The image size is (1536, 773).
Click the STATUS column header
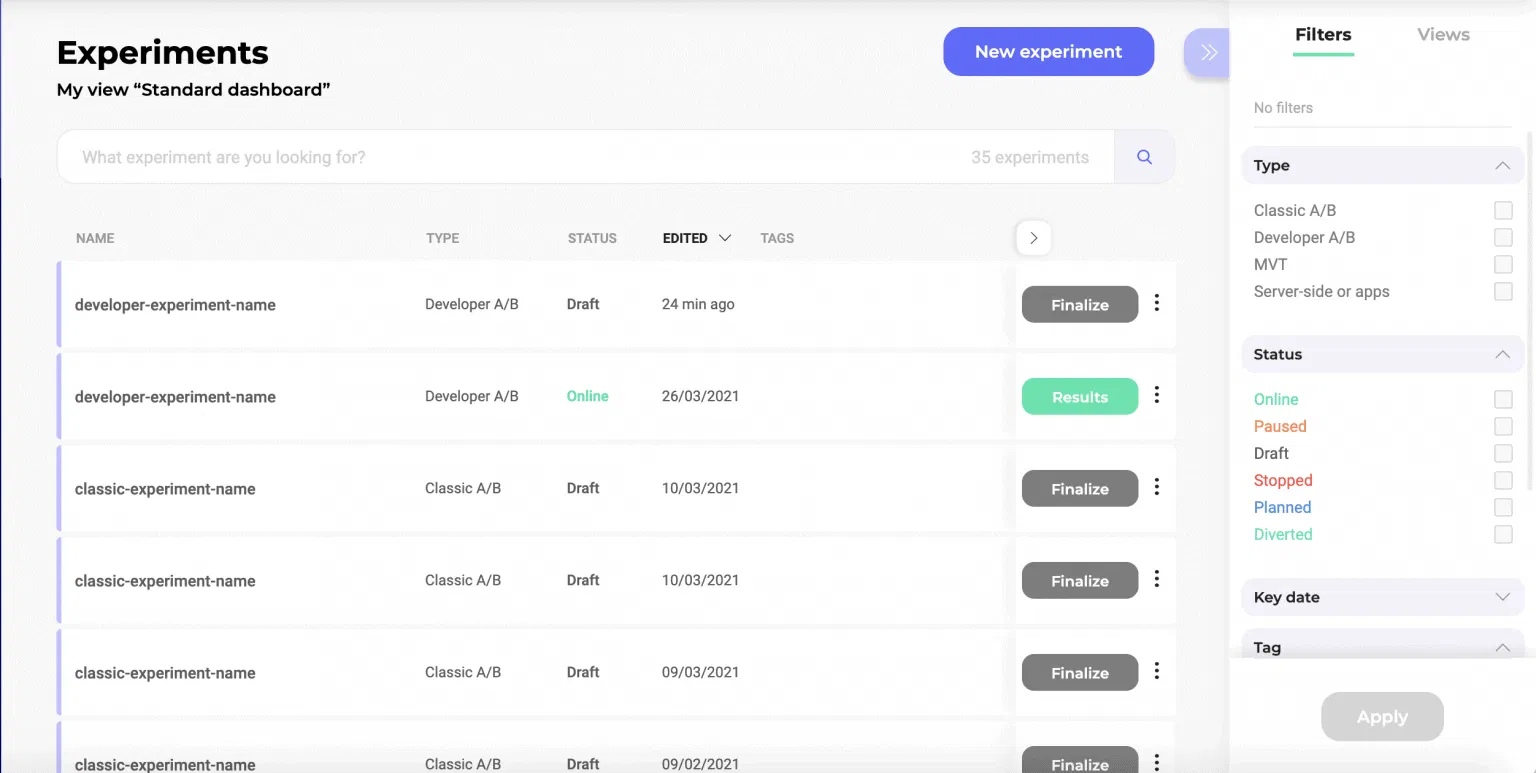592,238
